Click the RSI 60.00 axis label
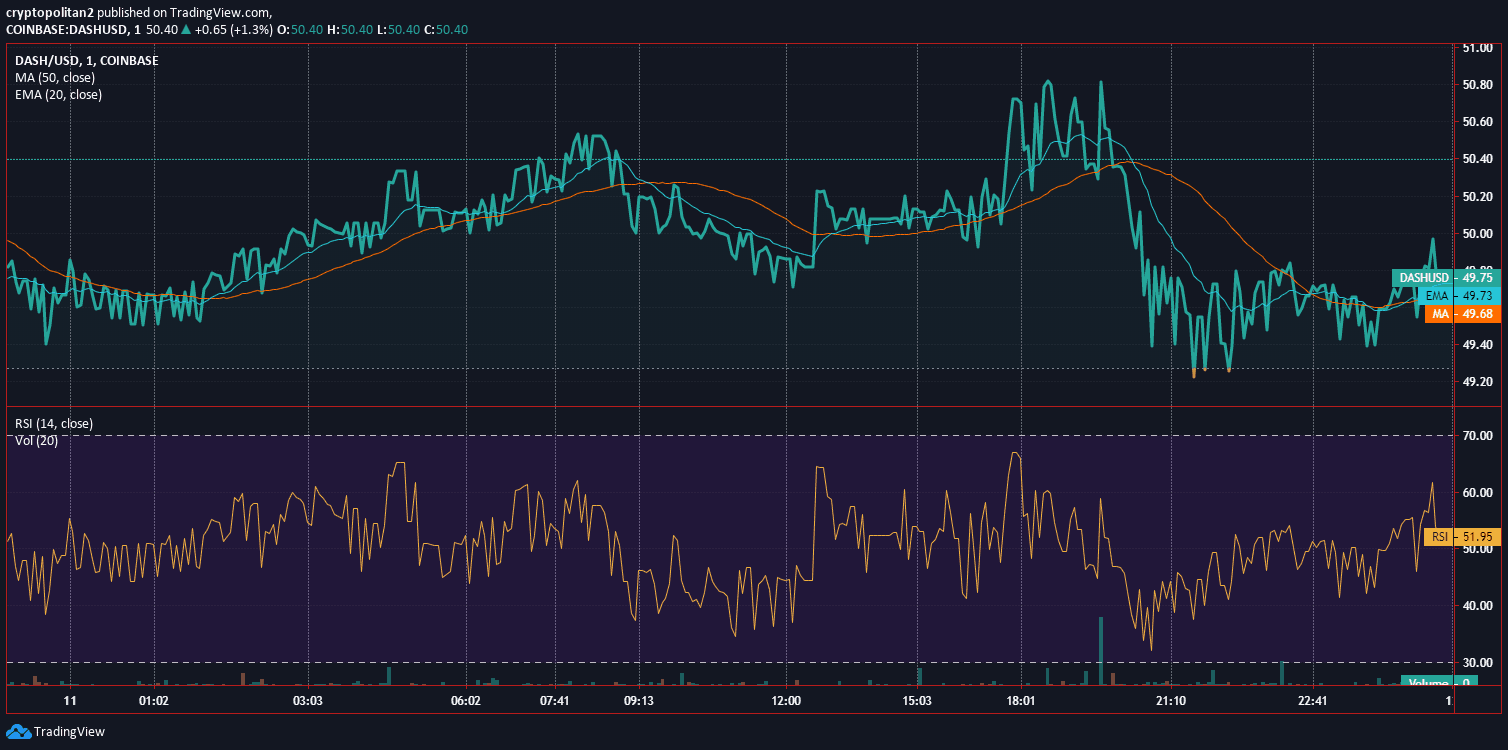This screenshot has height=750, width=1508. click(x=1478, y=493)
